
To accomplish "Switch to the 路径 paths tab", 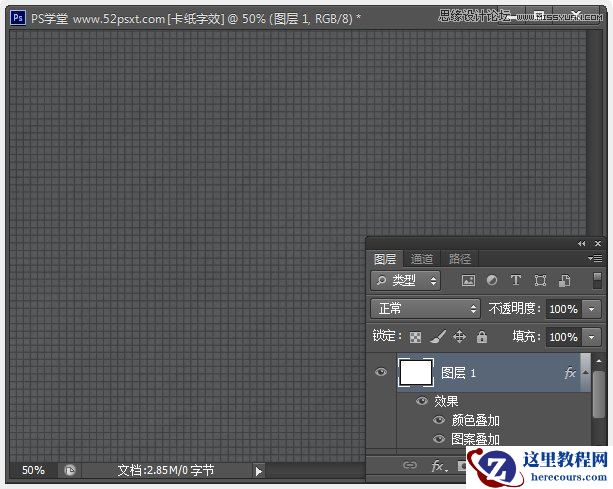I will pyautogui.click(x=460, y=259).
